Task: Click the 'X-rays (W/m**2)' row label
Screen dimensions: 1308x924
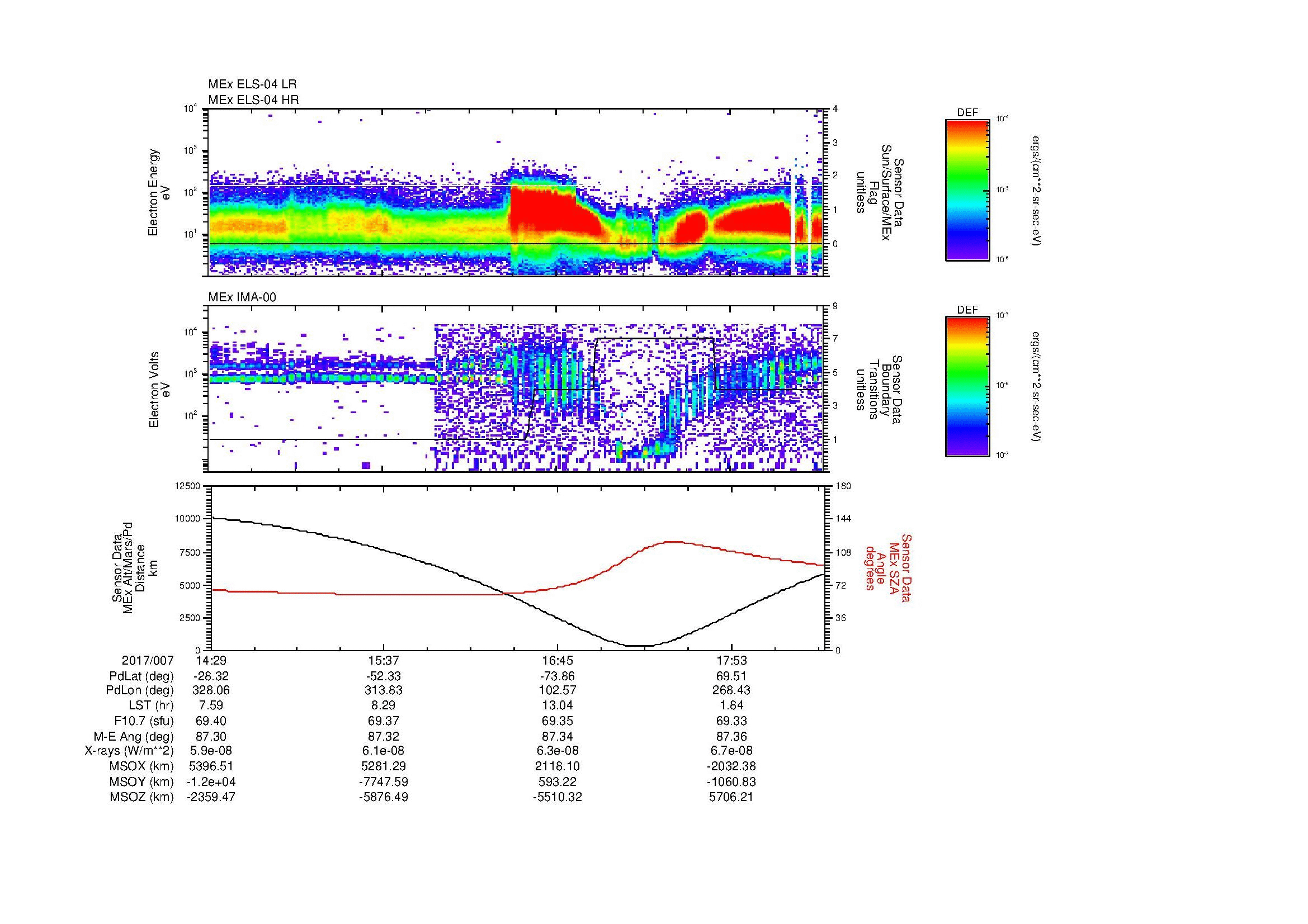Action: (129, 751)
